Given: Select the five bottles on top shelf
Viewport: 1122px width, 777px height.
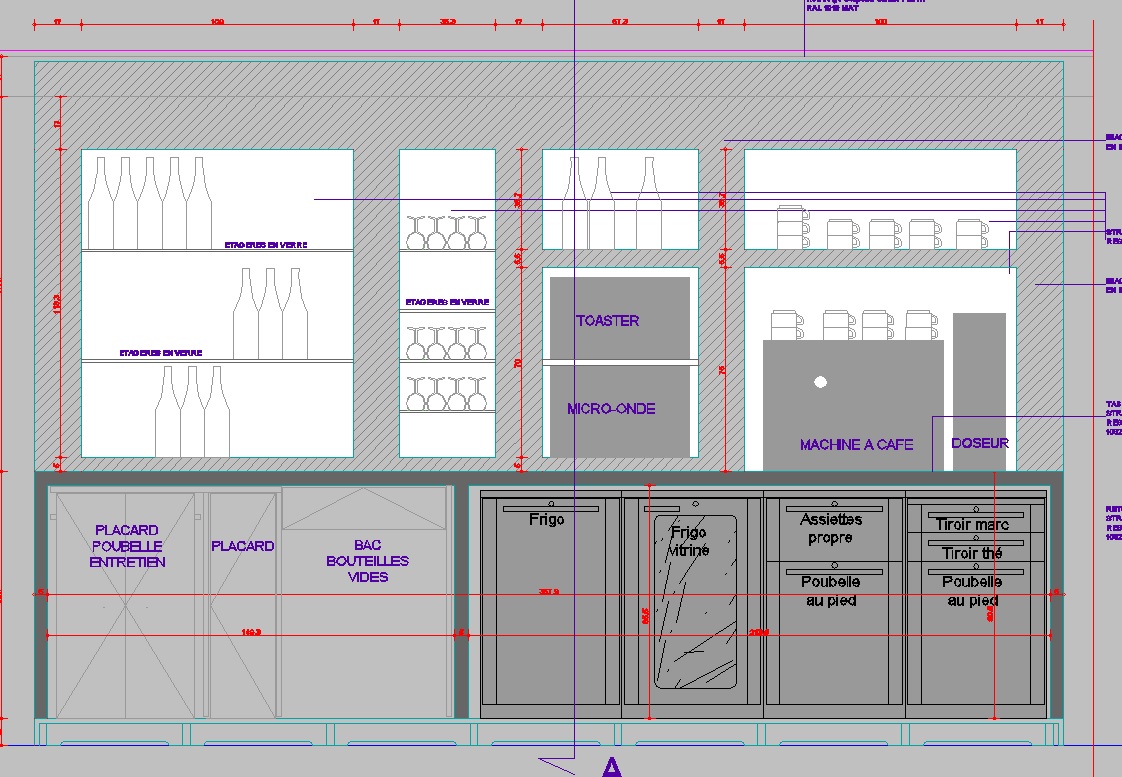Looking at the screenshot, I should click(x=150, y=203).
